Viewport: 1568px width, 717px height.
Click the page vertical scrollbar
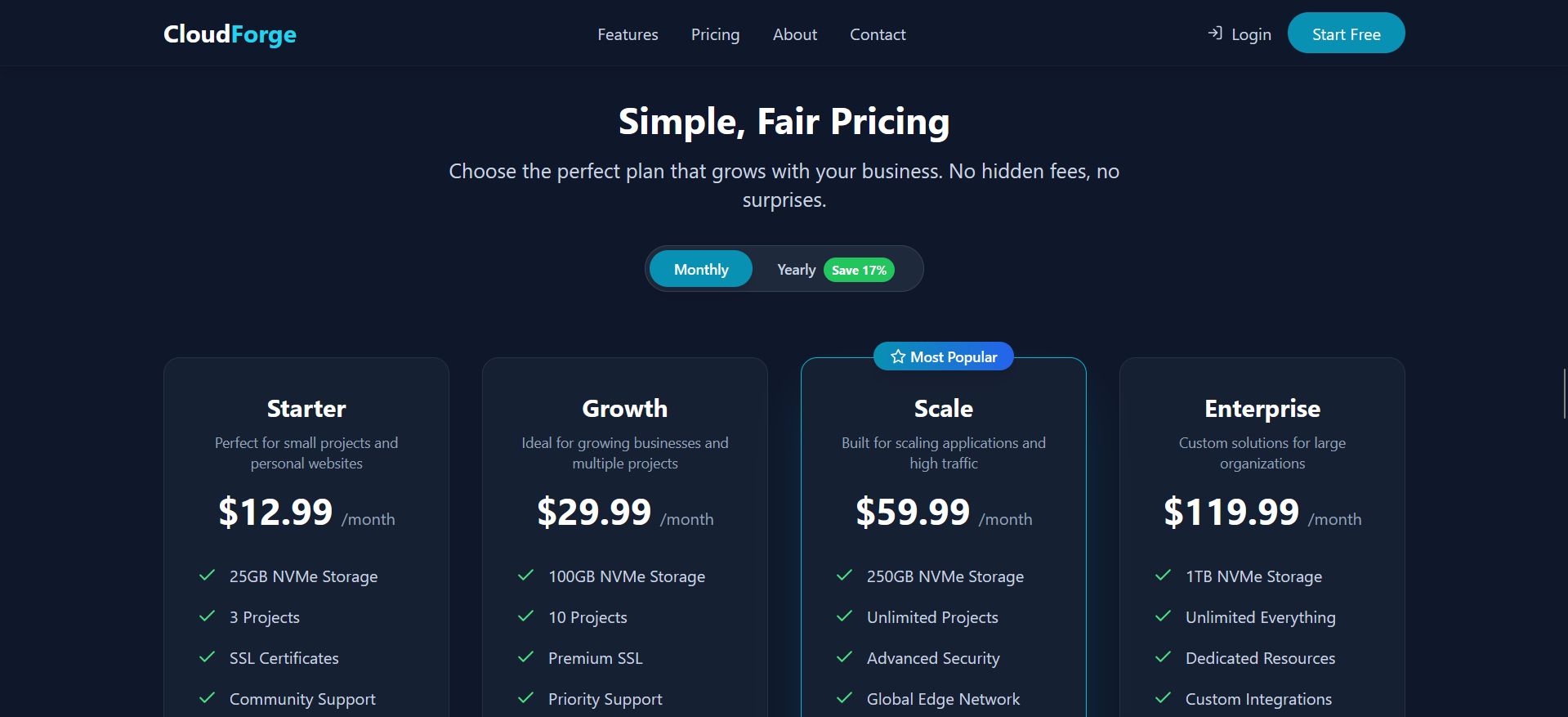1564,394
